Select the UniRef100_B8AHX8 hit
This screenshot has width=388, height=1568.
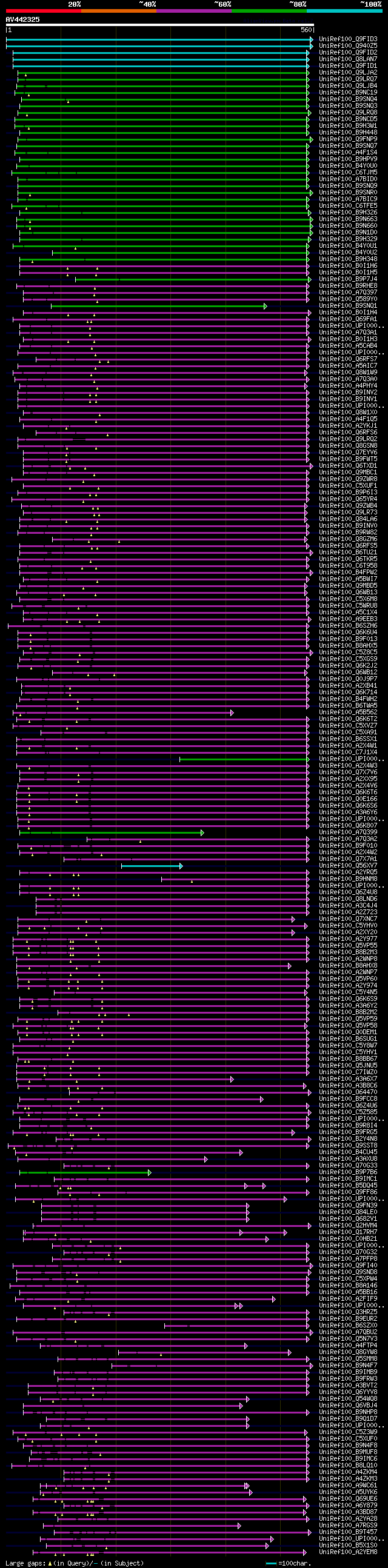[x=348, y=966]
